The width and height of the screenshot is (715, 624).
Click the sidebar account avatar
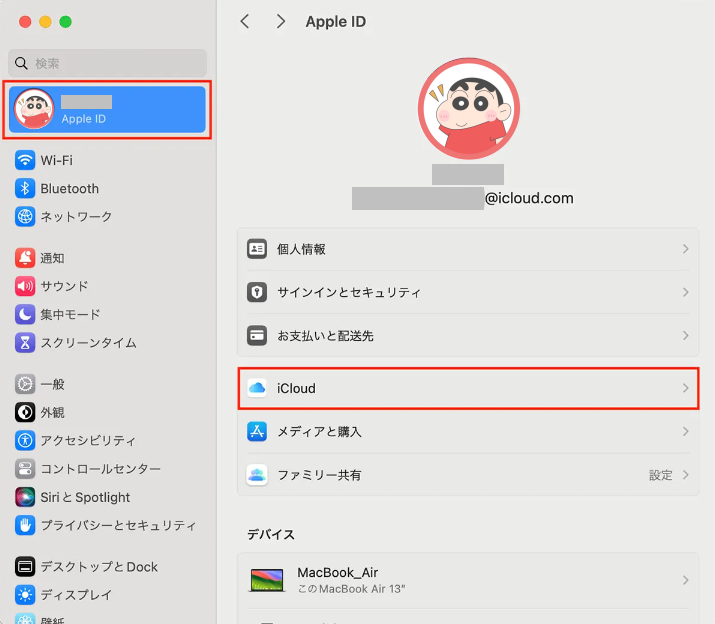click(34, 109)
